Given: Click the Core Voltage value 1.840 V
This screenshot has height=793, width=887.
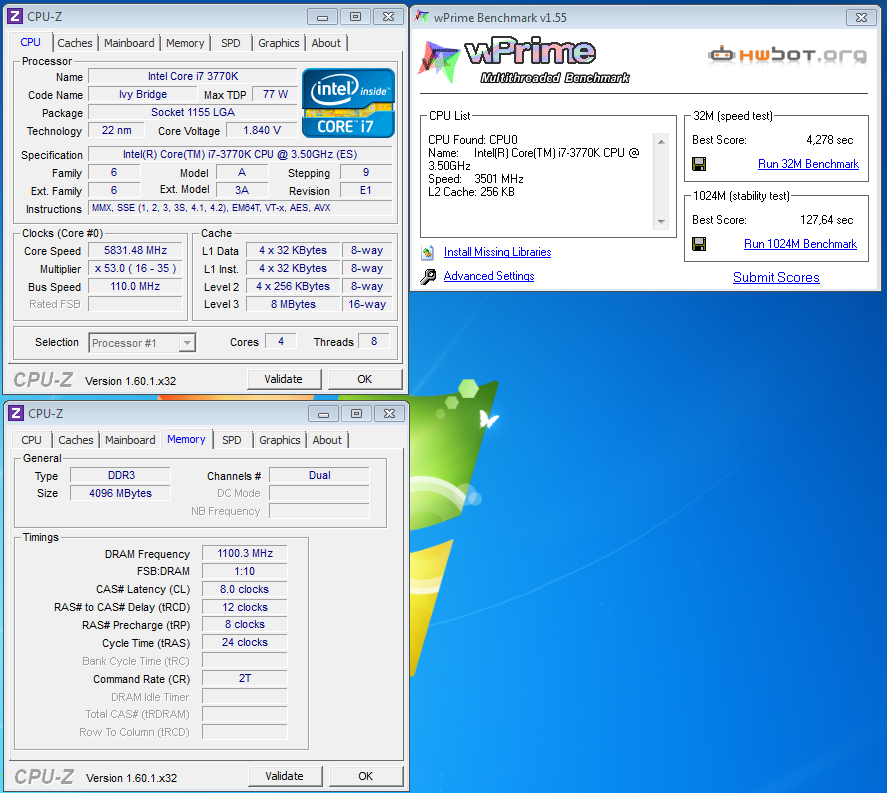Looking at the screenshot, I should (262, 131).
